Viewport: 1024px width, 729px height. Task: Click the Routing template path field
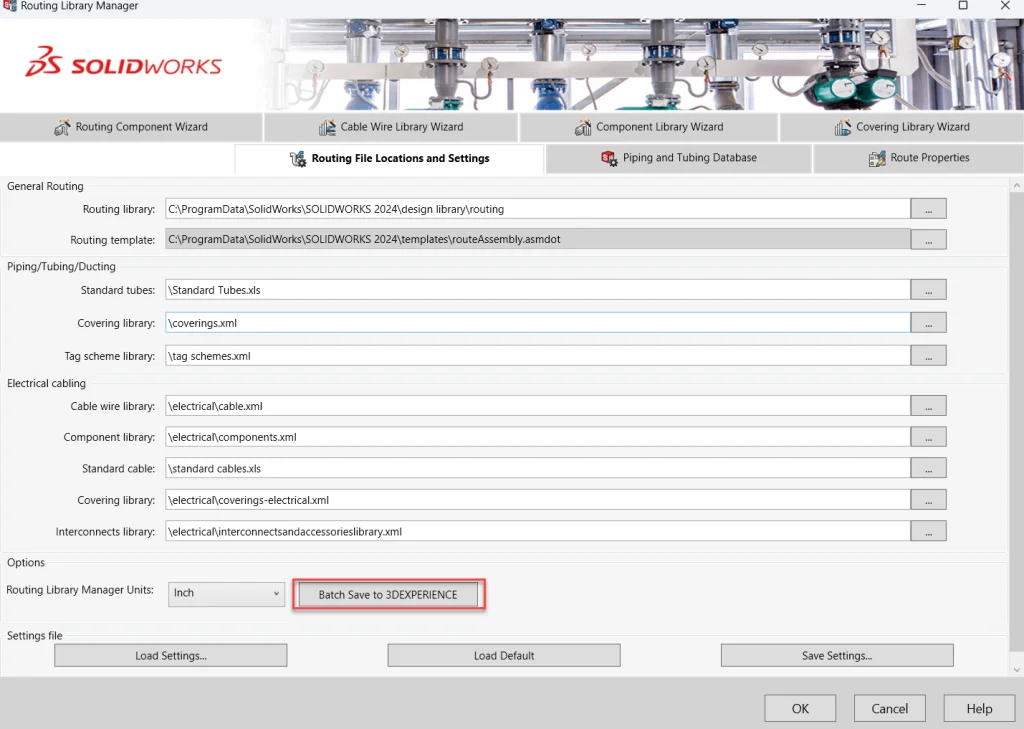pyautogui.click(x=537, y=239)
